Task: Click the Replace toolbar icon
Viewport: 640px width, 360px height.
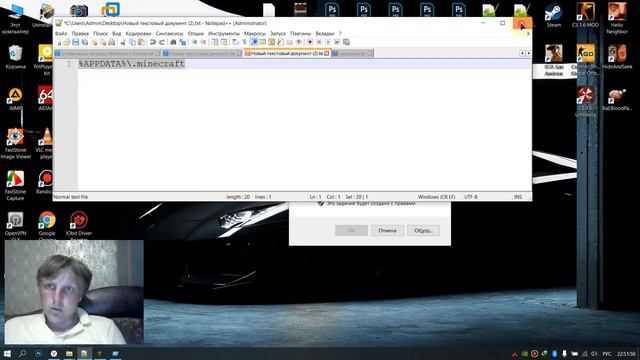Action: coord(182,42)
